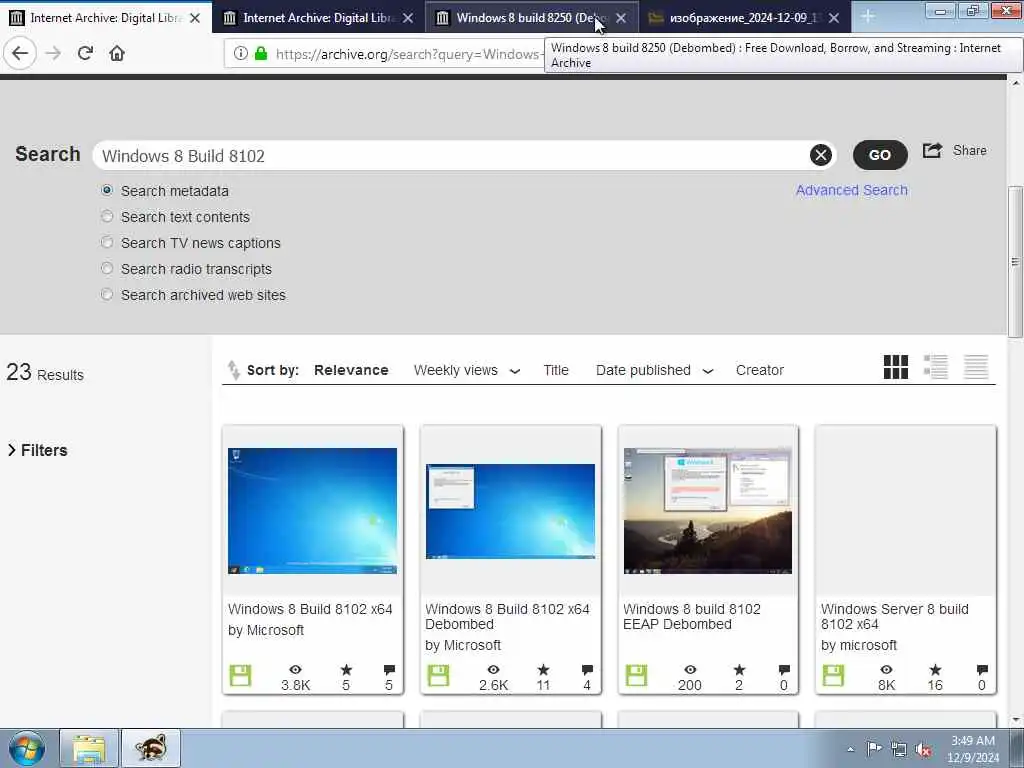Go back with the browser back arrow
1024x768 pixels.
tap(20, 53)
